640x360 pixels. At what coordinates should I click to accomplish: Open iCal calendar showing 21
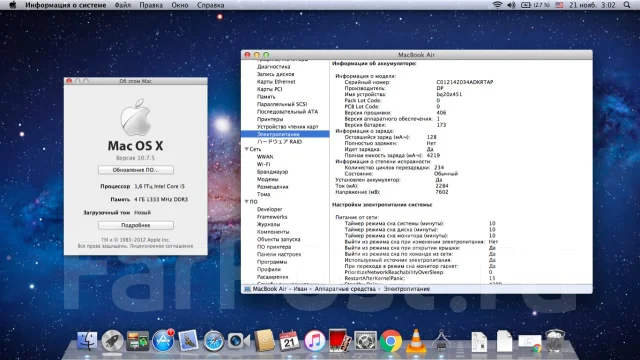[x=289, y=341]
